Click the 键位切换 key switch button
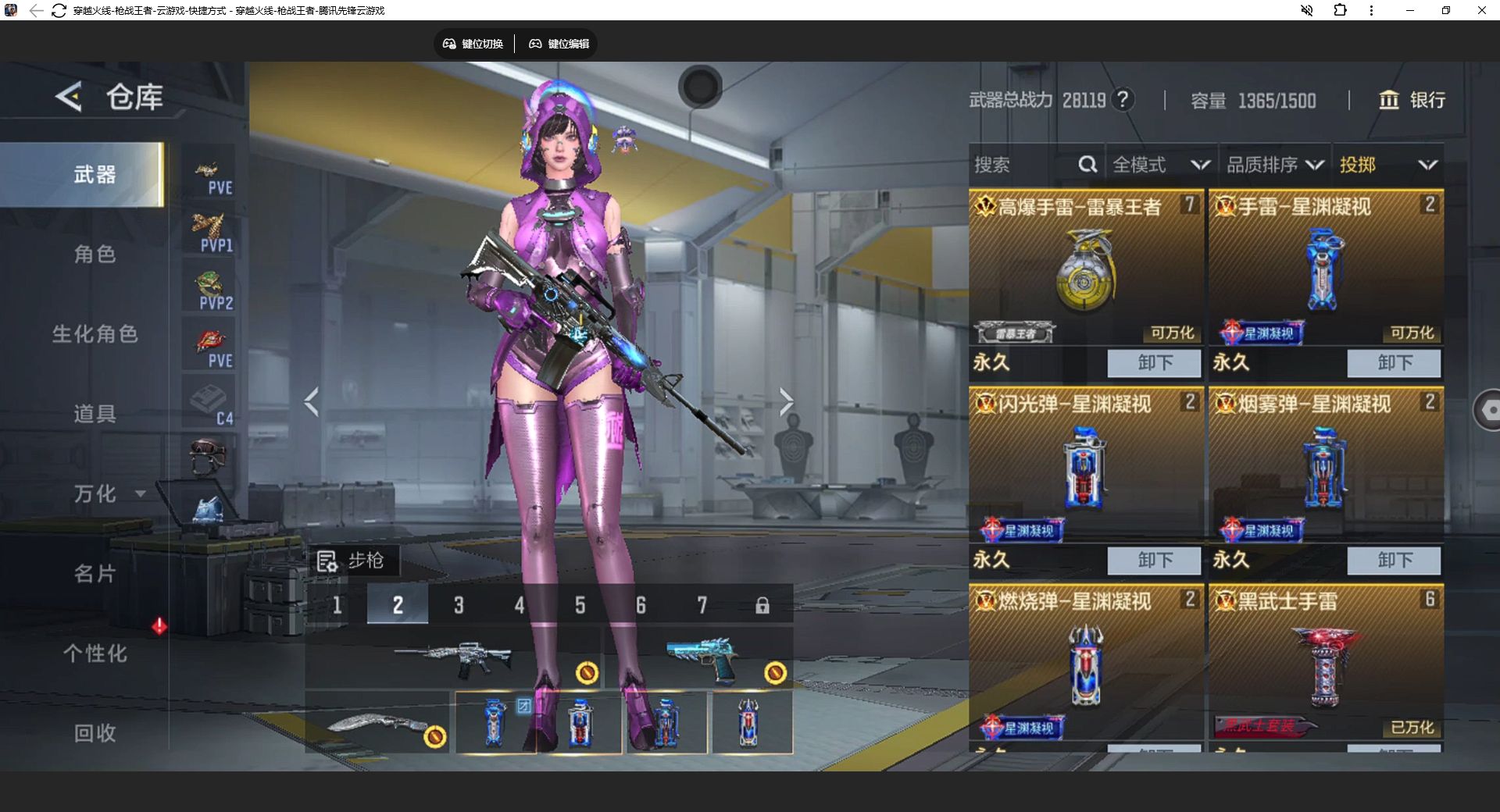Viewport: 1500px width, 812px height. pyautogui.click(x=473, y=44)
